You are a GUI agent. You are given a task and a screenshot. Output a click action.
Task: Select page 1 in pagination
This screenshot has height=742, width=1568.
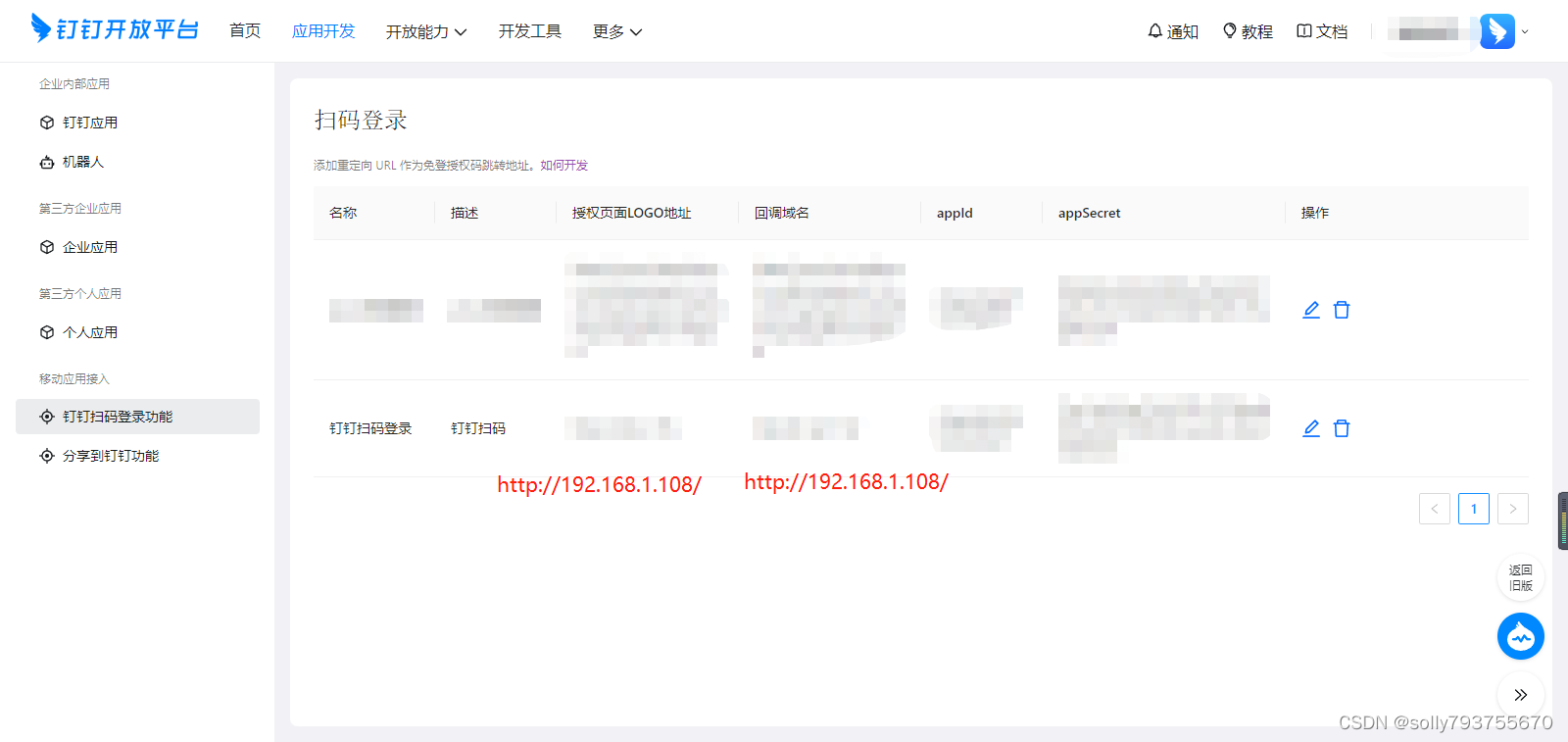tap(1474, 509)
